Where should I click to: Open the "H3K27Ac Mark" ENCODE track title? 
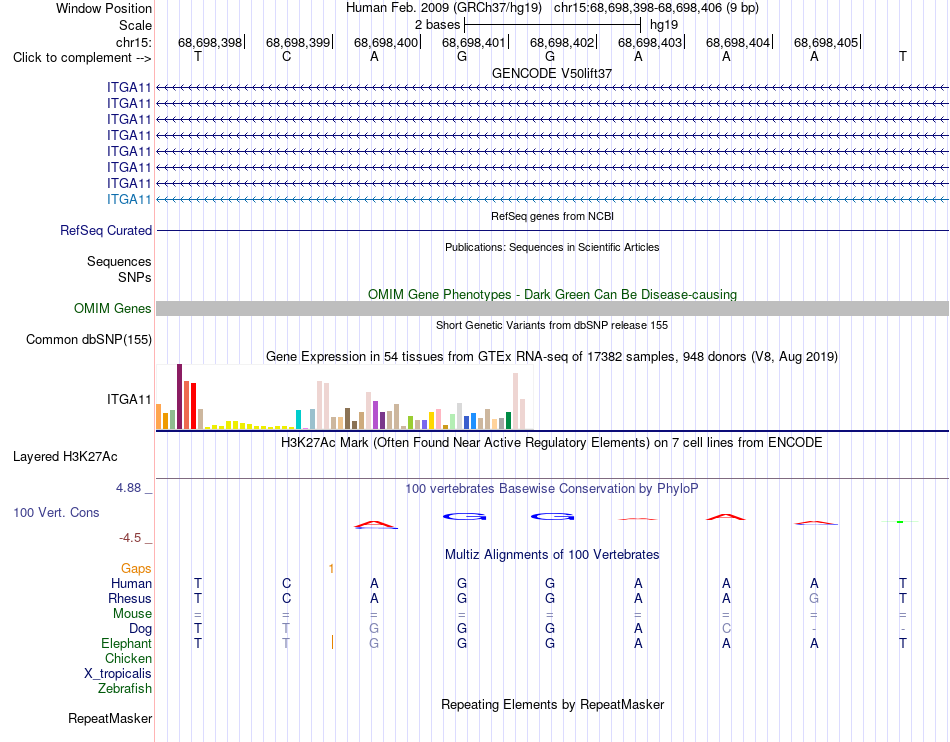point(552,443)
